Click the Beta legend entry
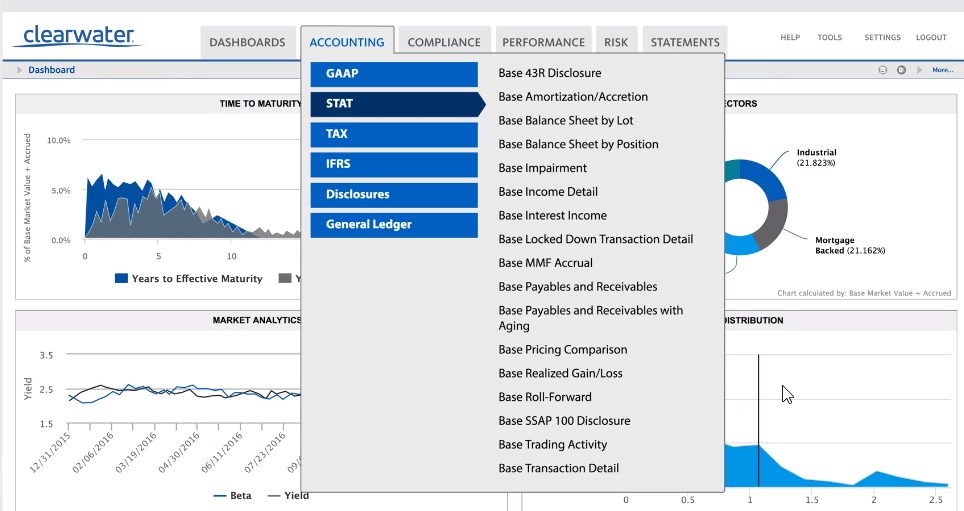The height and width of the screenshot is (511, 964). coord(232,496)
